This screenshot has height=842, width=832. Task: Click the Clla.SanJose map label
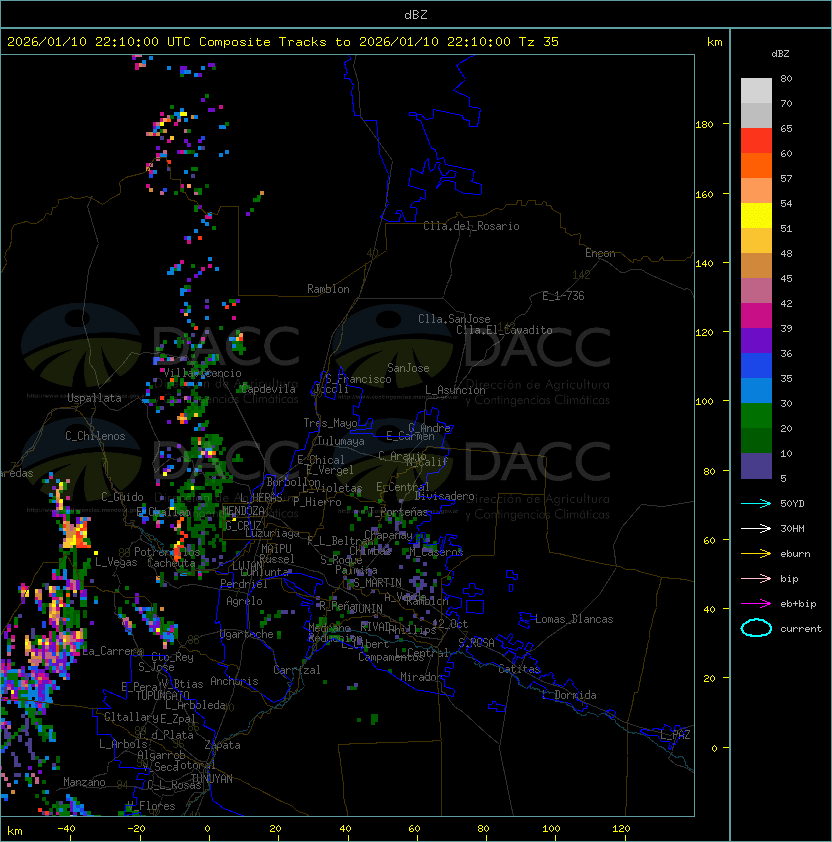454,319
